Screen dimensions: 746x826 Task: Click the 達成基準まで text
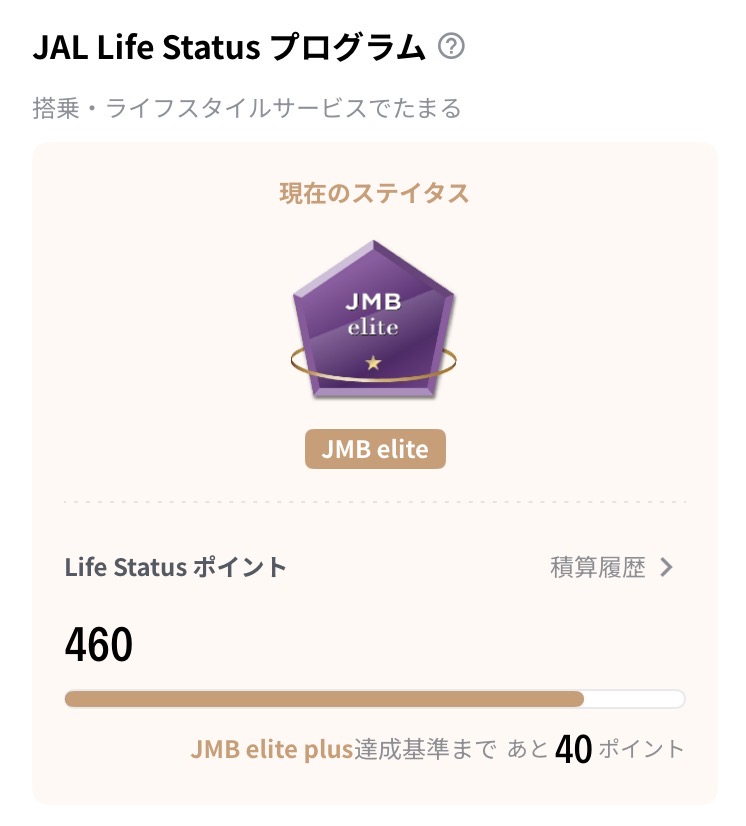tap(426, 749)
